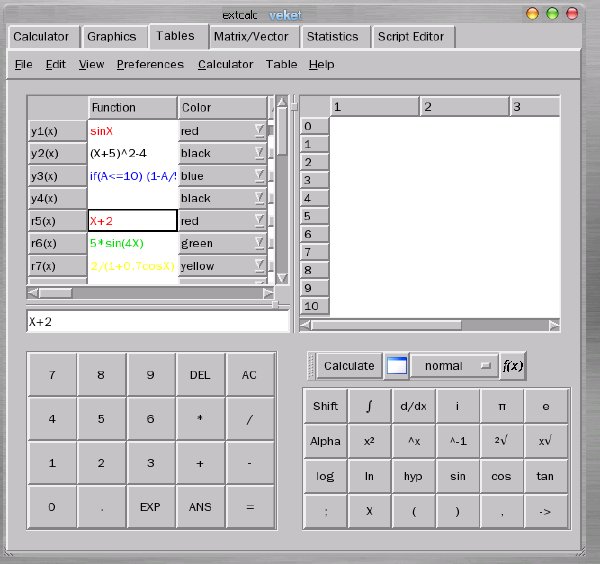Switch to the Graphics tab

point(112,37)
